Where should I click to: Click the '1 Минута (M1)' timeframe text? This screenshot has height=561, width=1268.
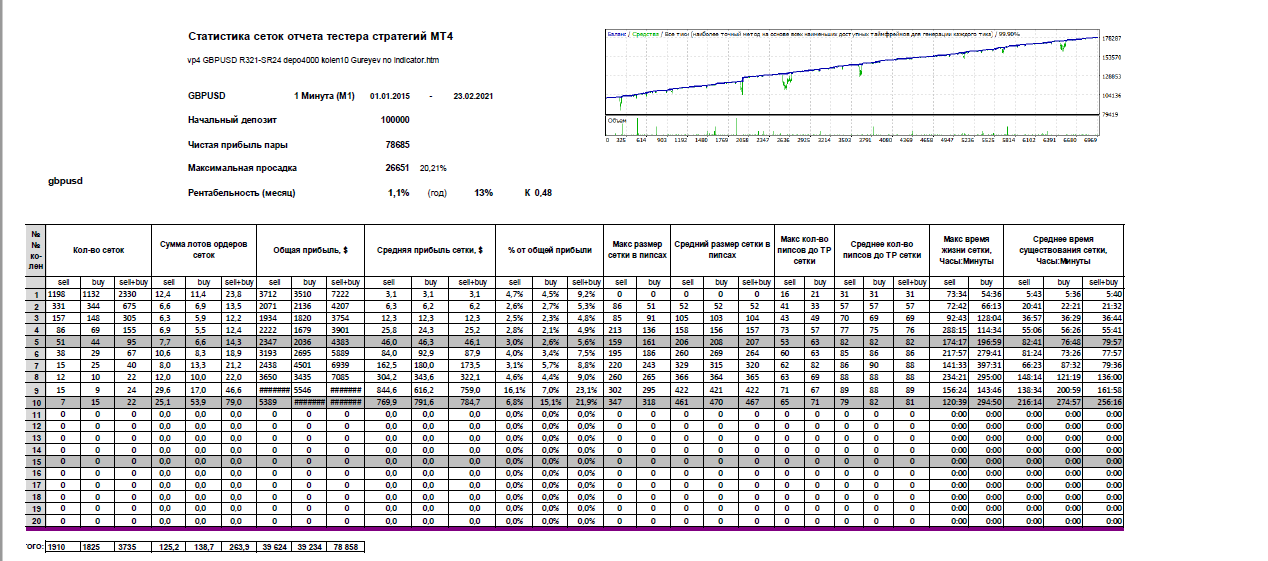[325, 96]
